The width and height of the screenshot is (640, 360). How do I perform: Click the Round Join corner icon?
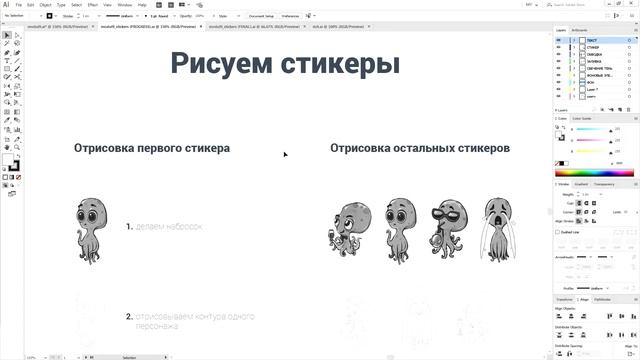[587, 212]
